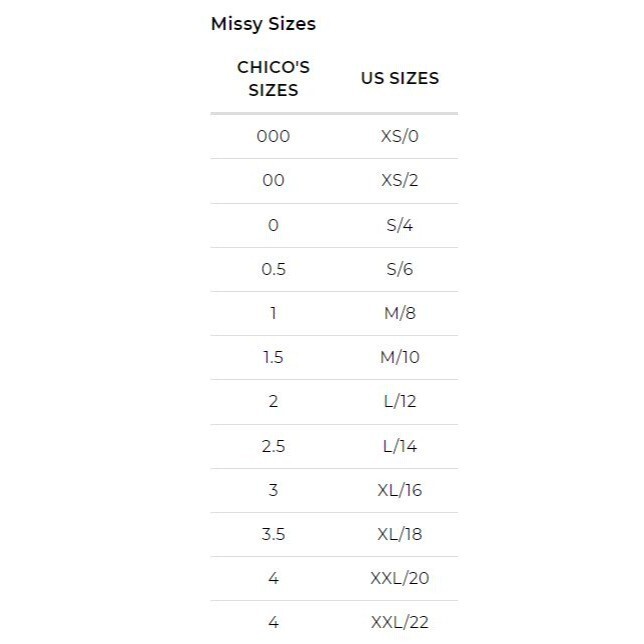The image size is (644, 644).
Task: Click the Missy Sizes heading
Action: 263,24
